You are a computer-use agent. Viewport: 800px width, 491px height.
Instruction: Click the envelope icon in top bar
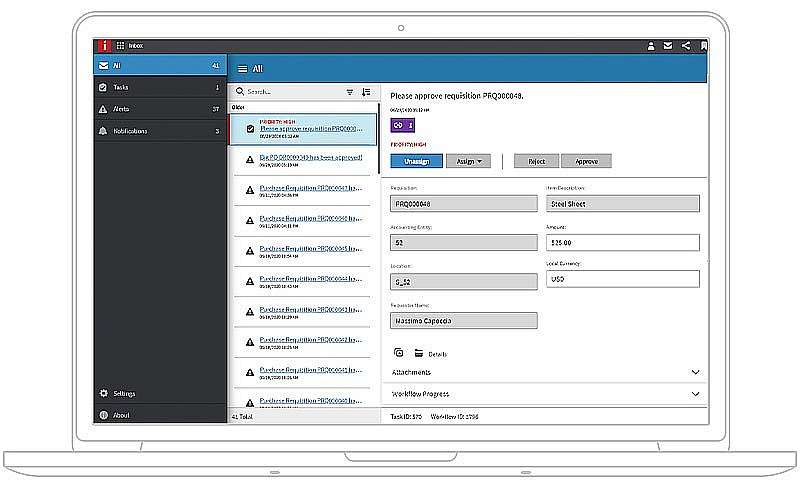pos(667,46)
